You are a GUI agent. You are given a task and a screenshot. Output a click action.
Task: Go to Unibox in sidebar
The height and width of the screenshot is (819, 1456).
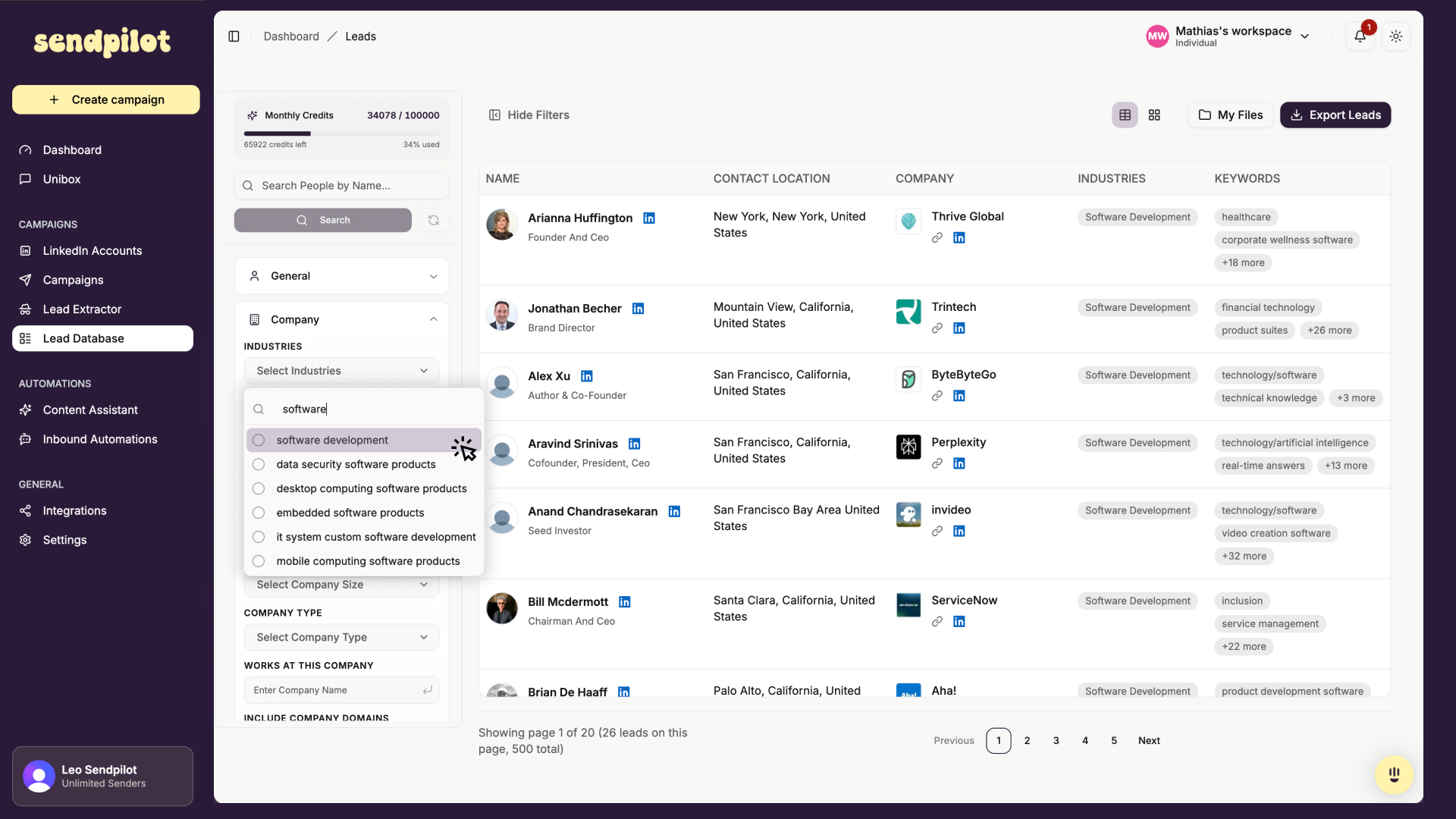(61, 180)
